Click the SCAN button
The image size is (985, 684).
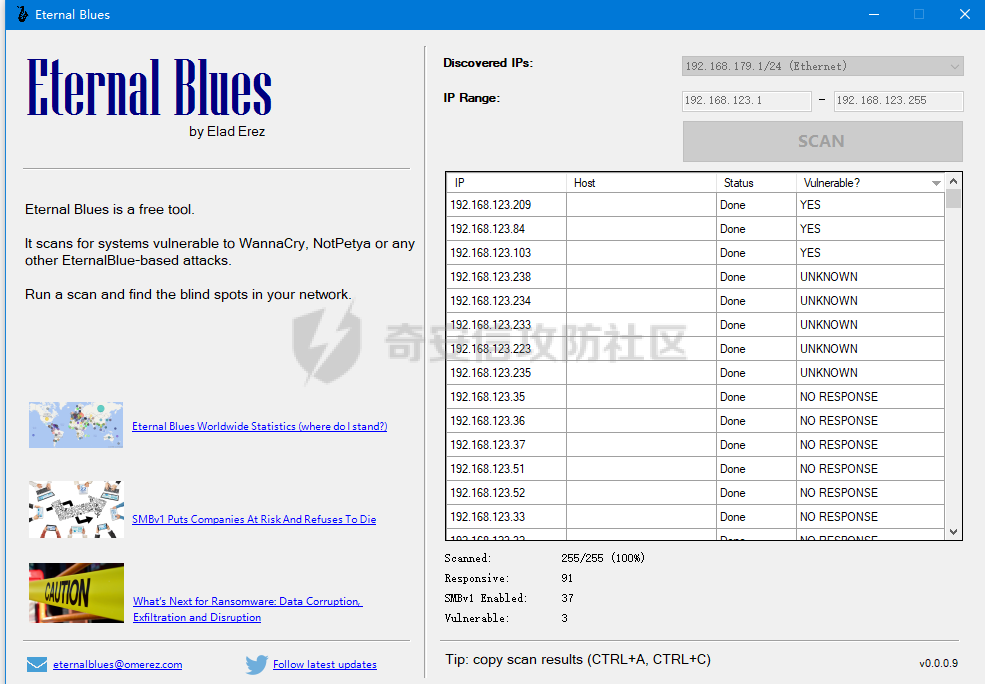pyautogui.click(x=822, y=141)
